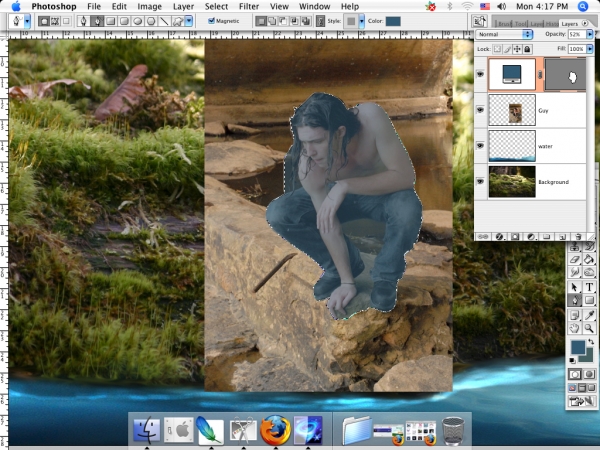Image resolution: width=600 pixels, height=450 pixels.
Task: Select the Type tool
Action: click(589, 287)
